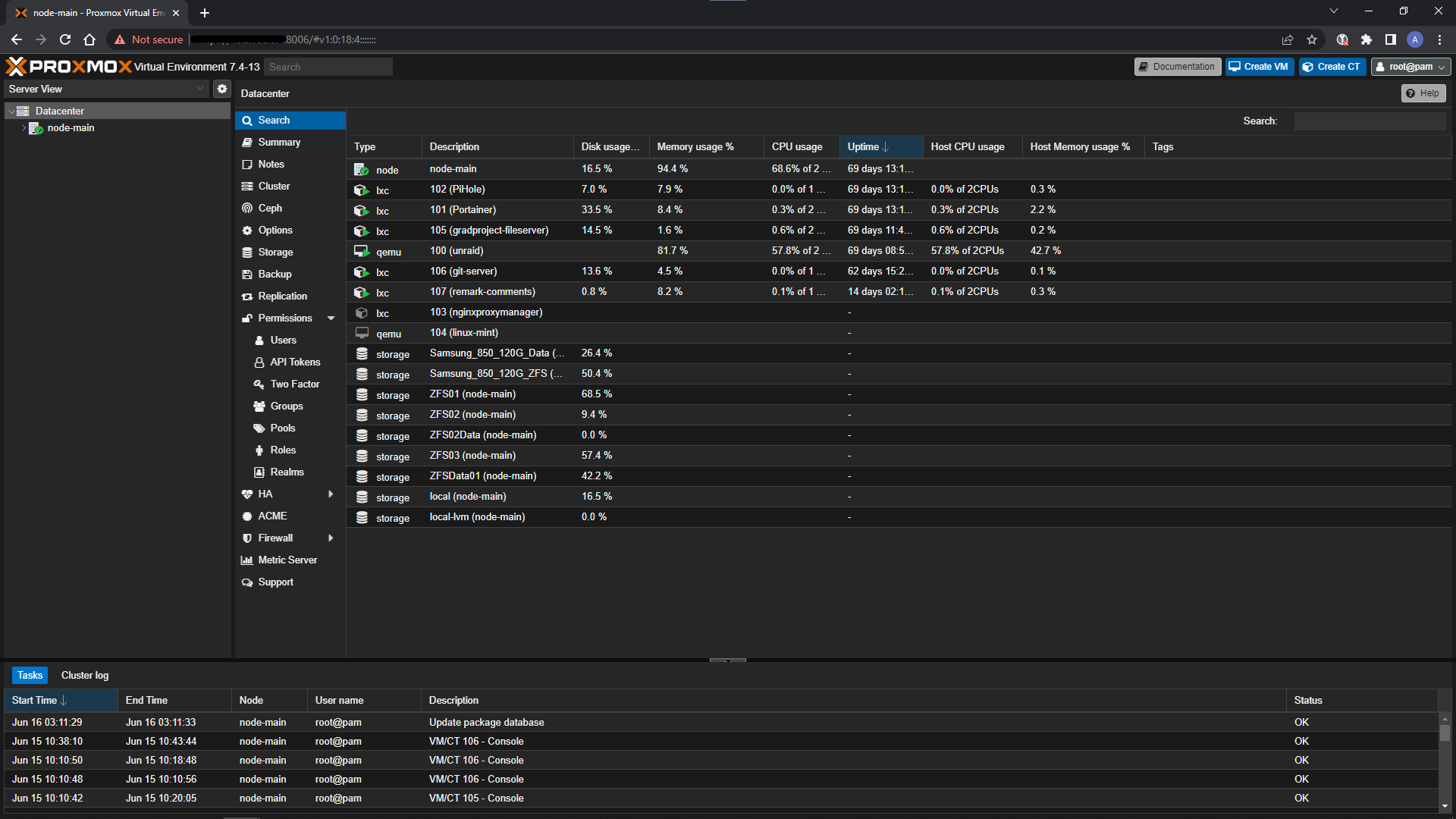
Task: Select the 105 (gradproject-fileserver) row
Action: click(x=899, y=231)
